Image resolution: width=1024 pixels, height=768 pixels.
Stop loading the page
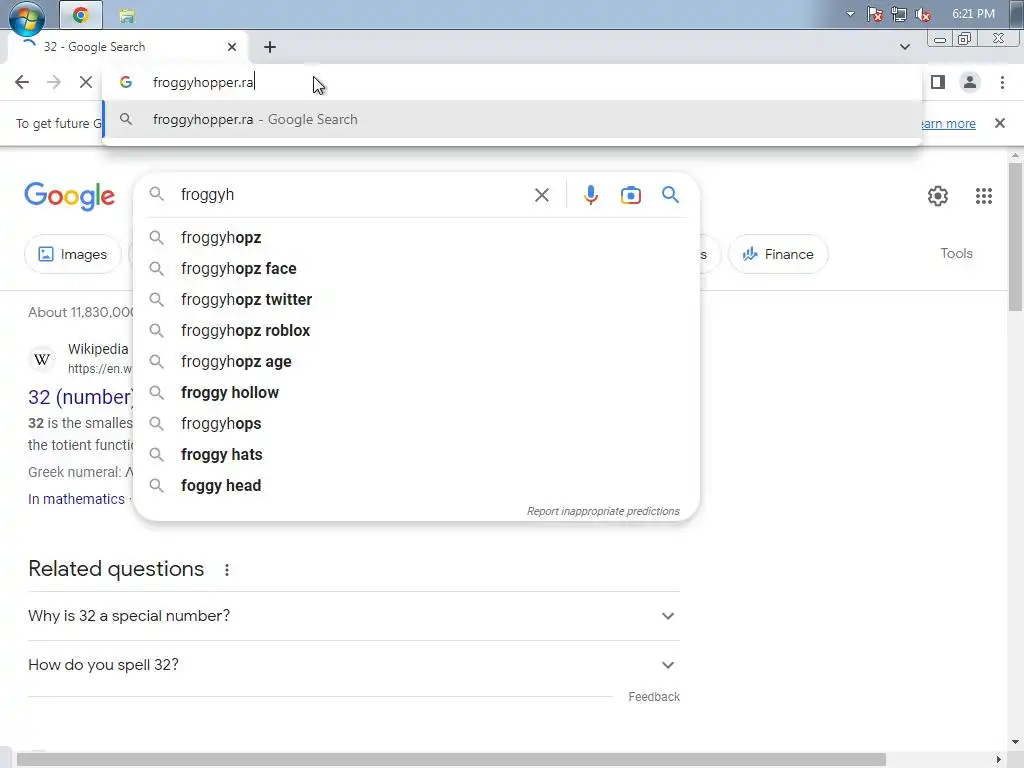[86, 82]
